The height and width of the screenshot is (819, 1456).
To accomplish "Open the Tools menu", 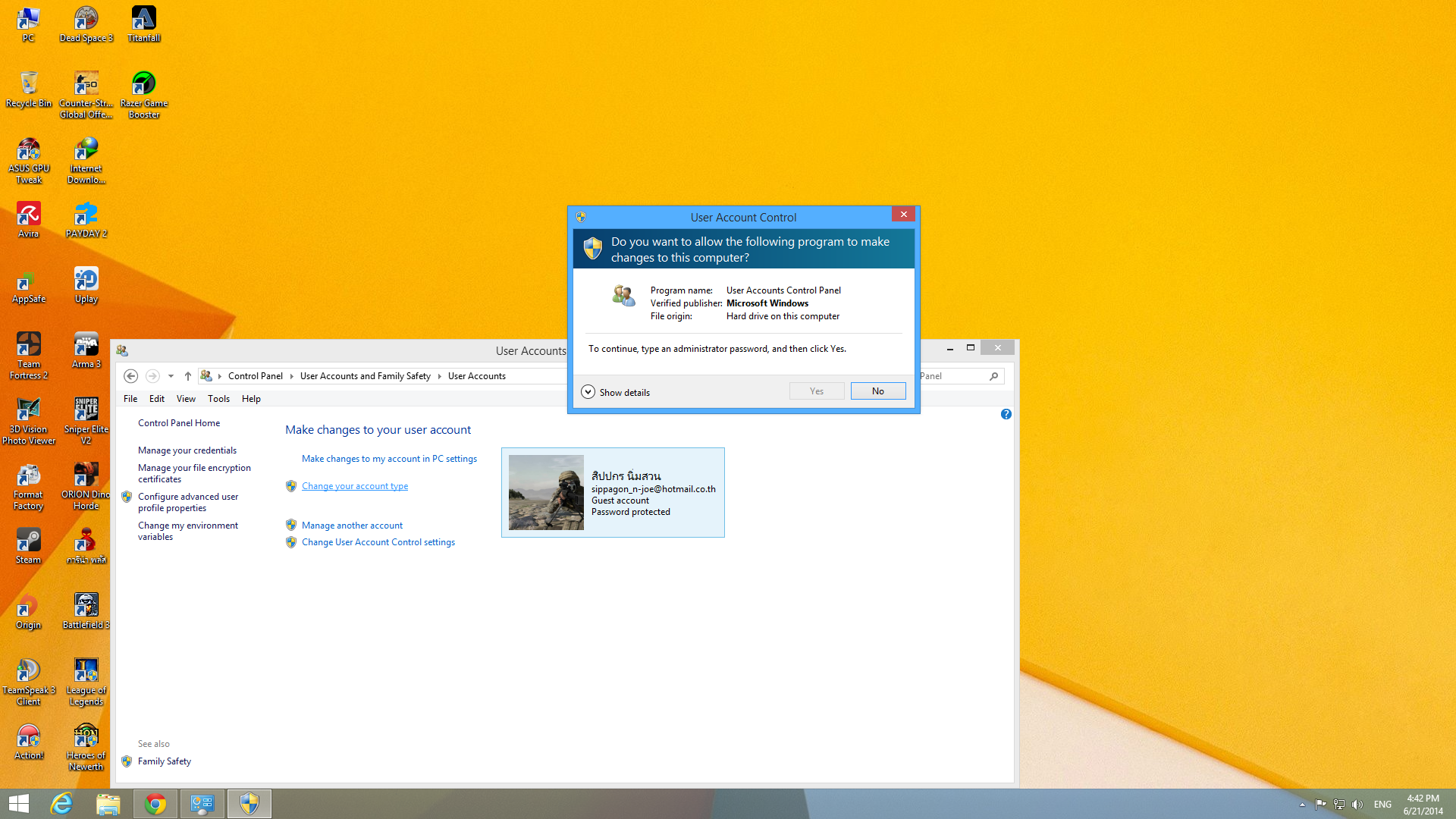I will point(218,399).
